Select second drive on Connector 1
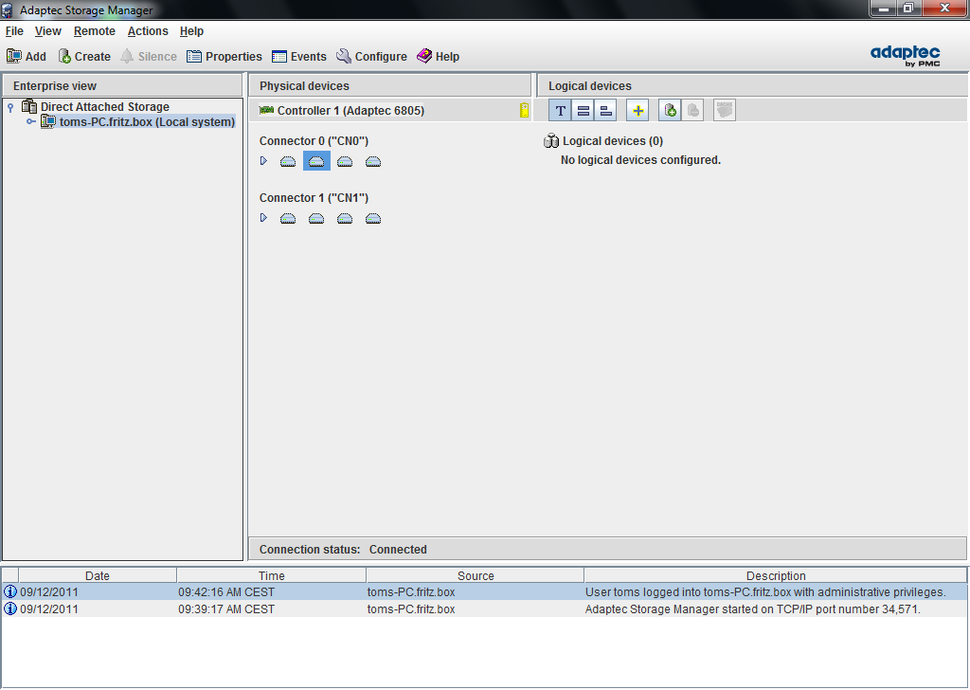The width and height of the screenshot is (970, 690). (316, 218)
